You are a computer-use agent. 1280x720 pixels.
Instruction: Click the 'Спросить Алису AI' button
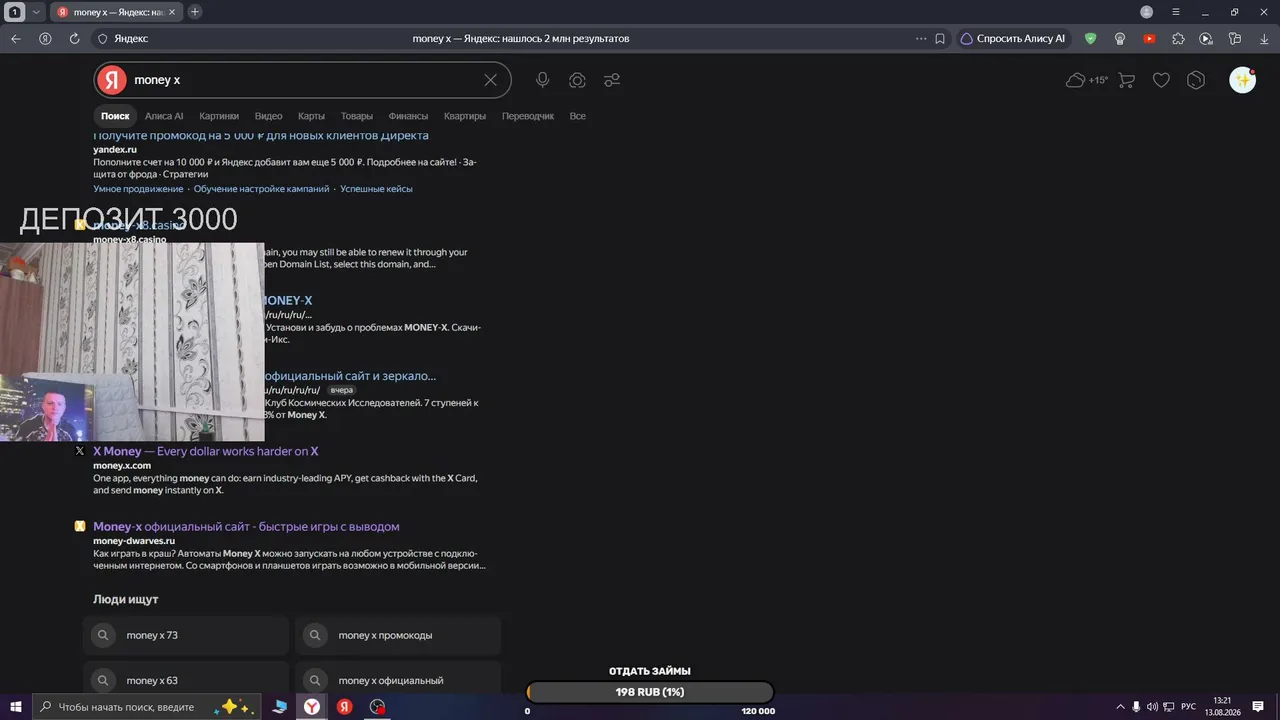(x=1013, y=39)
